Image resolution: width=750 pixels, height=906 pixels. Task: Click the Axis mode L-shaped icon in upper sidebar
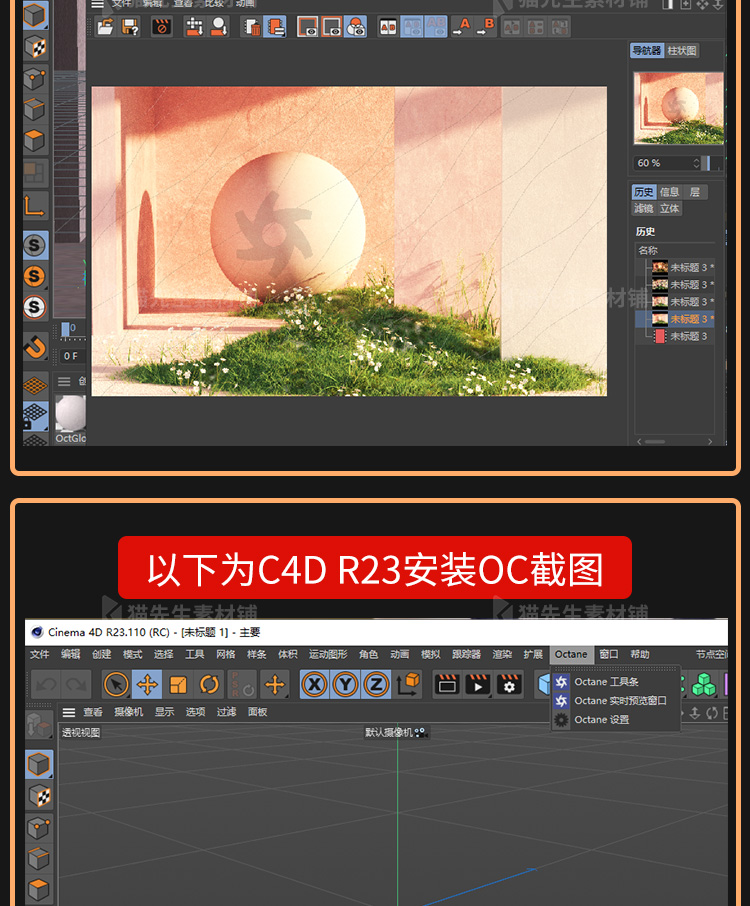[x=35, y=206]
